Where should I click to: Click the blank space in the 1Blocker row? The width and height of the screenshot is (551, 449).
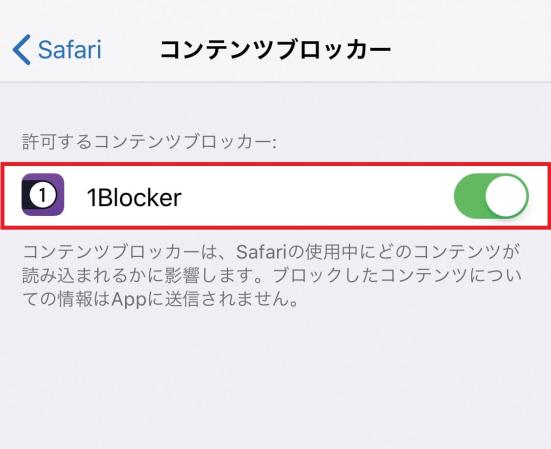click(316, 196)
